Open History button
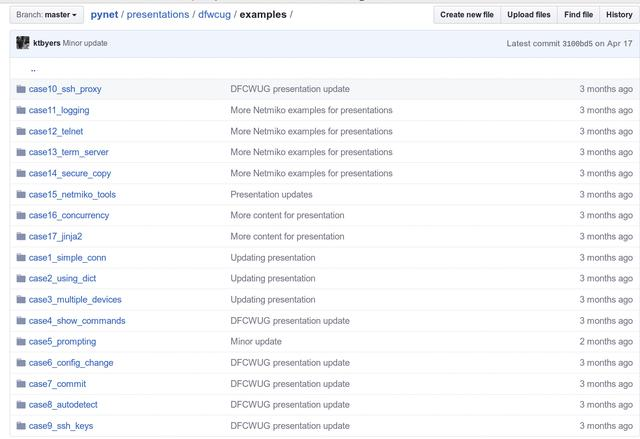The height and width of the screenshot is (439, 640). pyautogui.click(x=619, y=15)
